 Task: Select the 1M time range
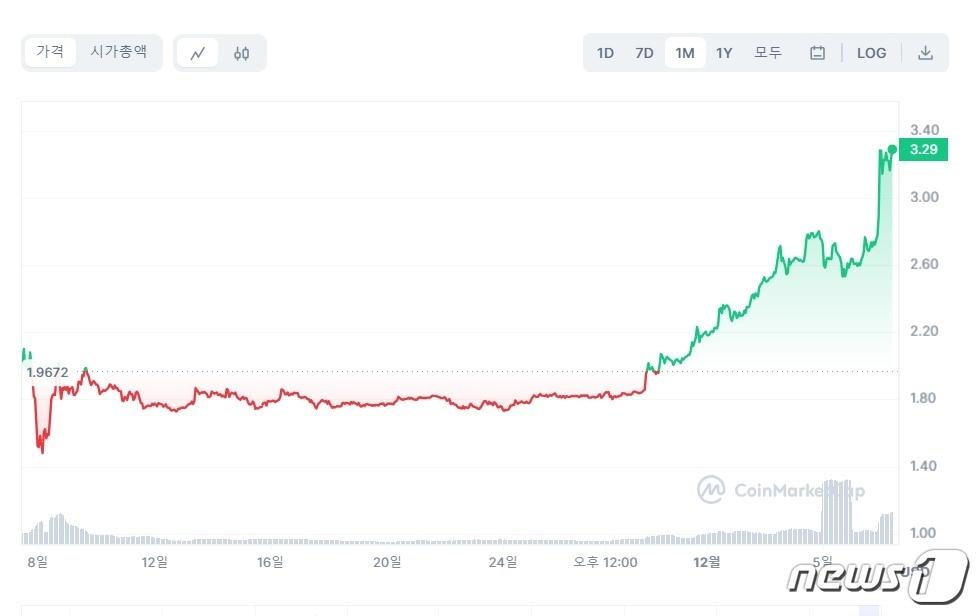pyautogui.click(x=684, y=53)
